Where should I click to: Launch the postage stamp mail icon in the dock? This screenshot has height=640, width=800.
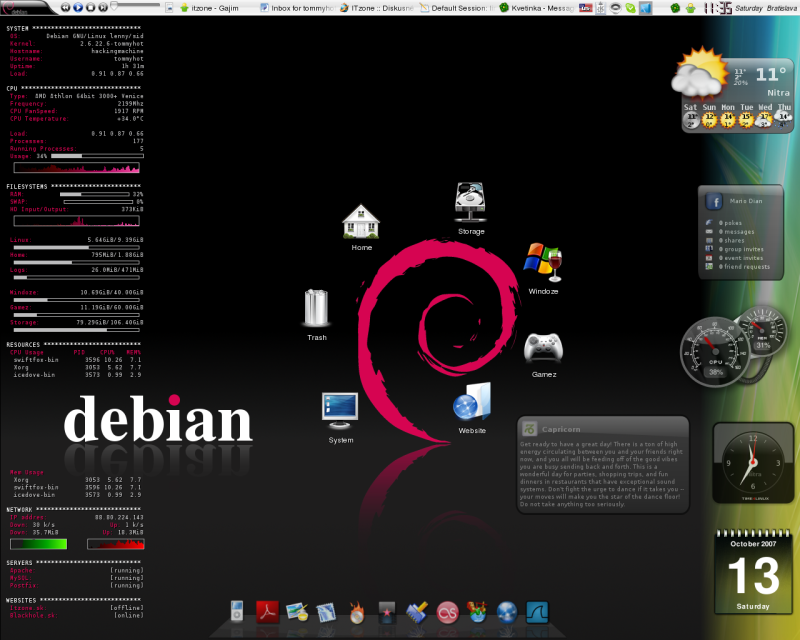327,612
